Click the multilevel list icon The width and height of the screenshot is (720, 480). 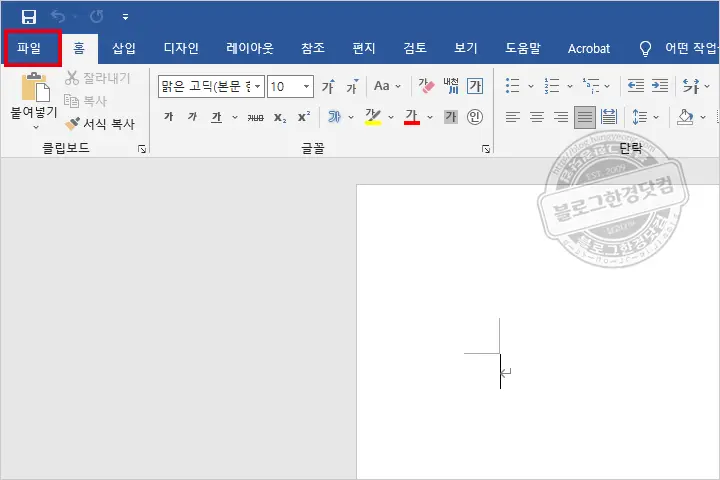coord(591,86)
